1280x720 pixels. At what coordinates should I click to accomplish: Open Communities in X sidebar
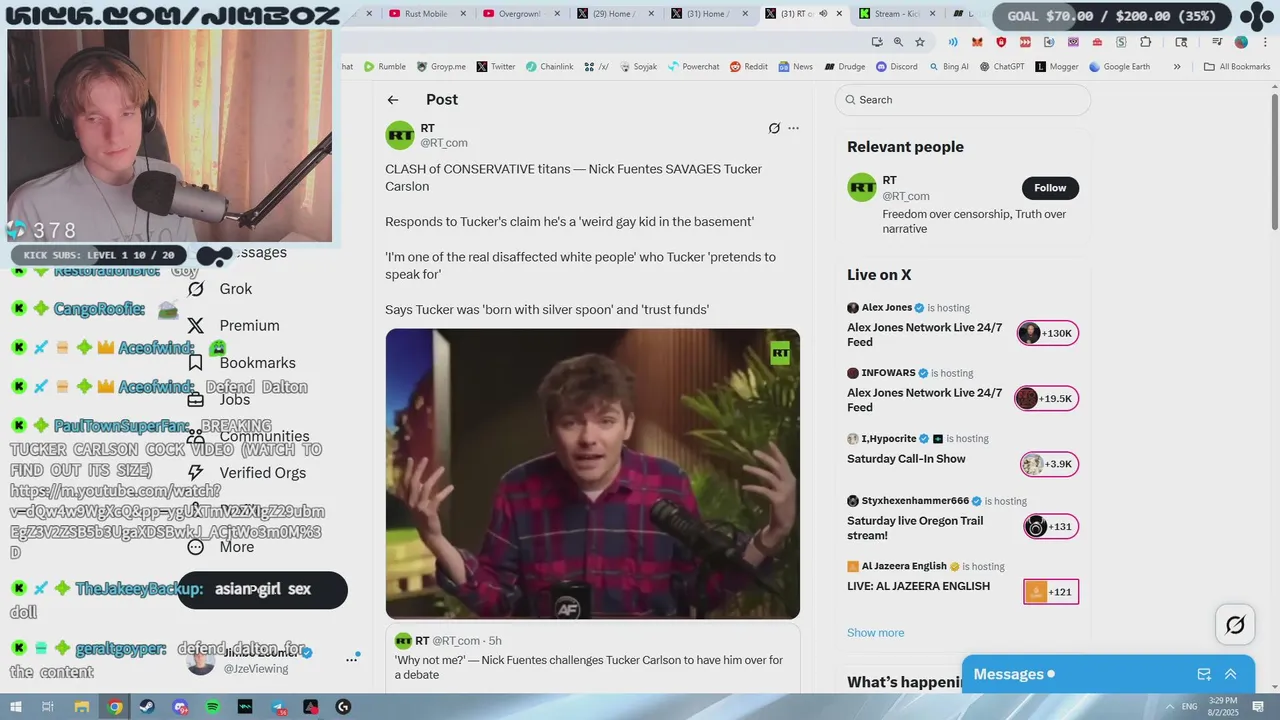pos(248,436)
